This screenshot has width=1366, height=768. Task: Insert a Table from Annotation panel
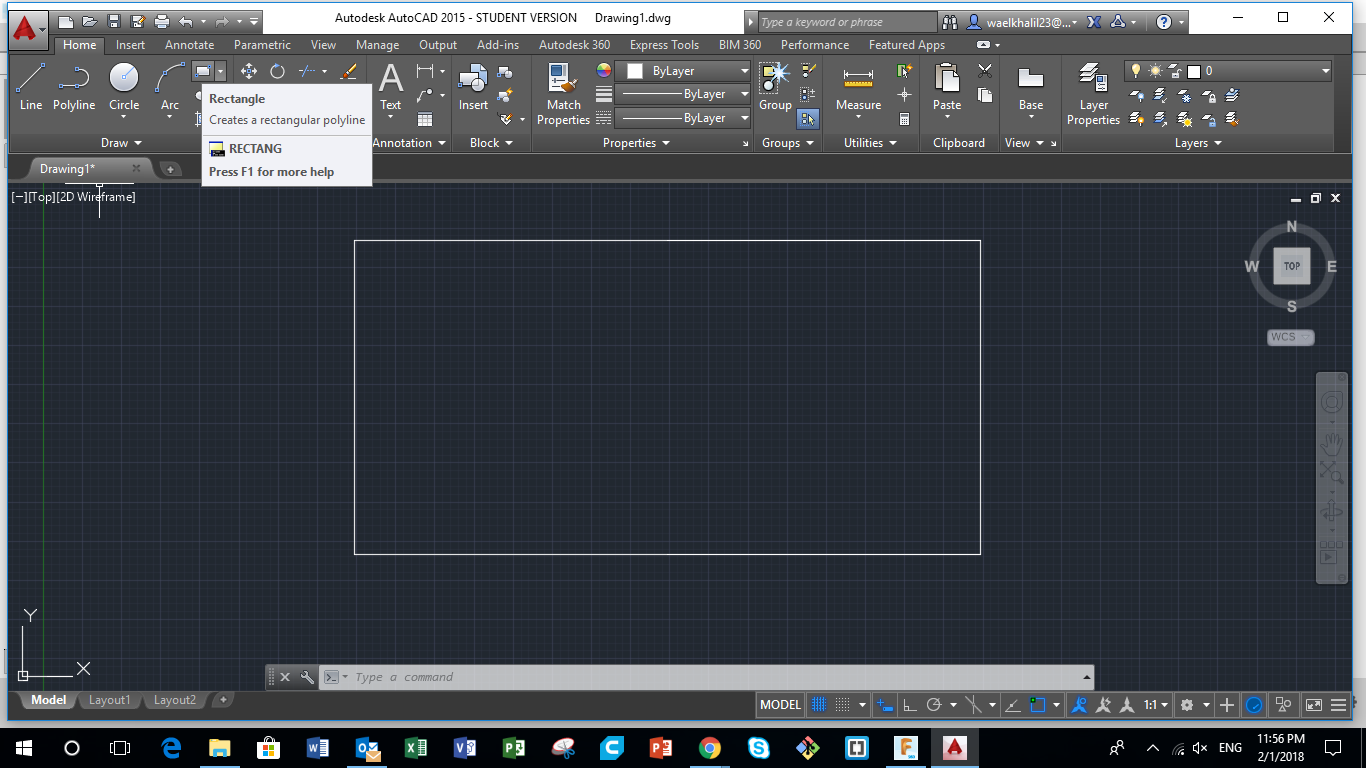[425, 119]
